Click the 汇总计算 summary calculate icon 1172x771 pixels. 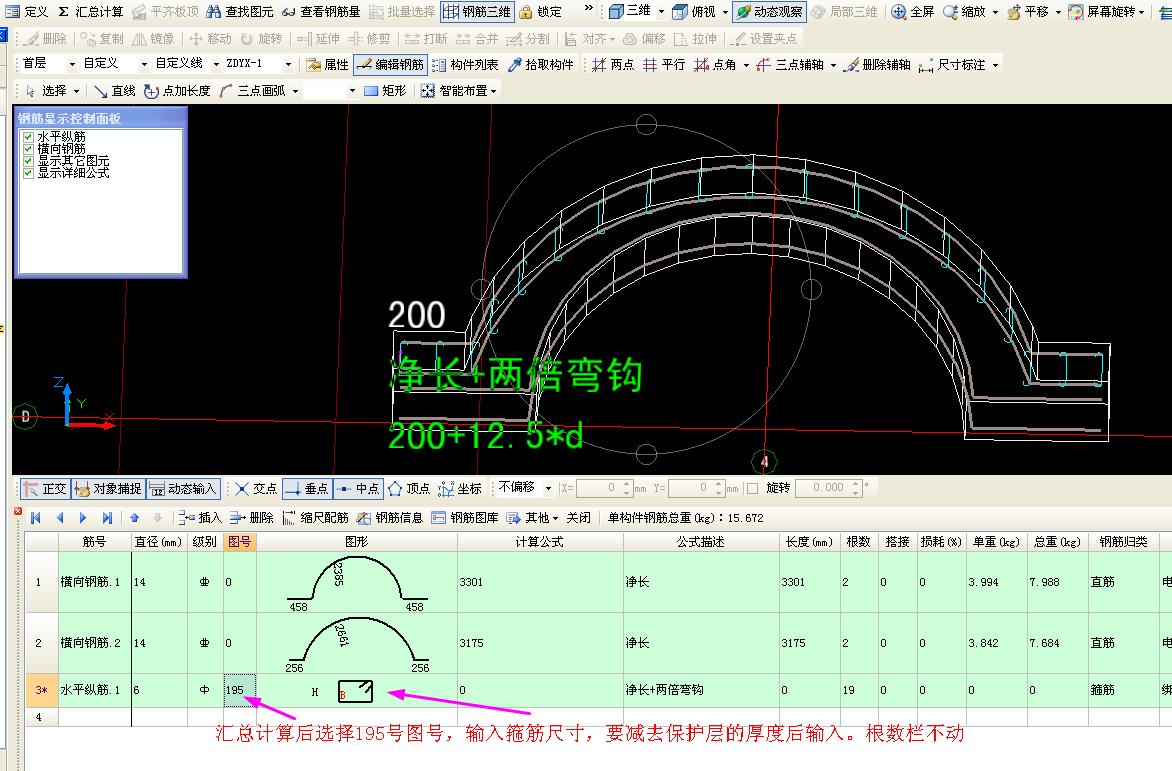tap(64, 11)
